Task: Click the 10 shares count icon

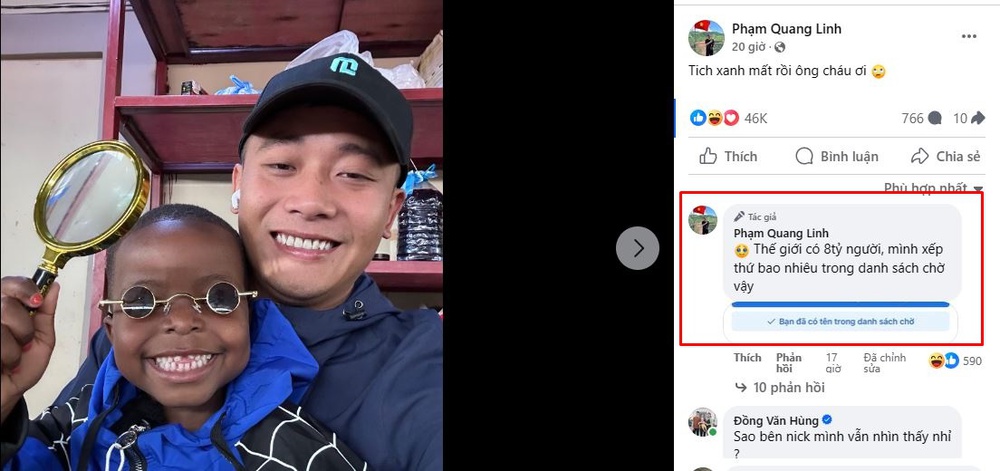Action: coord(977,118)
